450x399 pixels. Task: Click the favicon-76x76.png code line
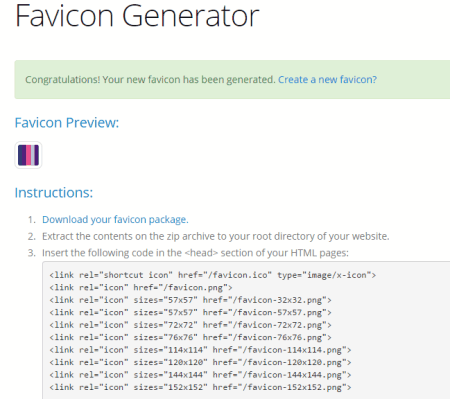point(190,337)
